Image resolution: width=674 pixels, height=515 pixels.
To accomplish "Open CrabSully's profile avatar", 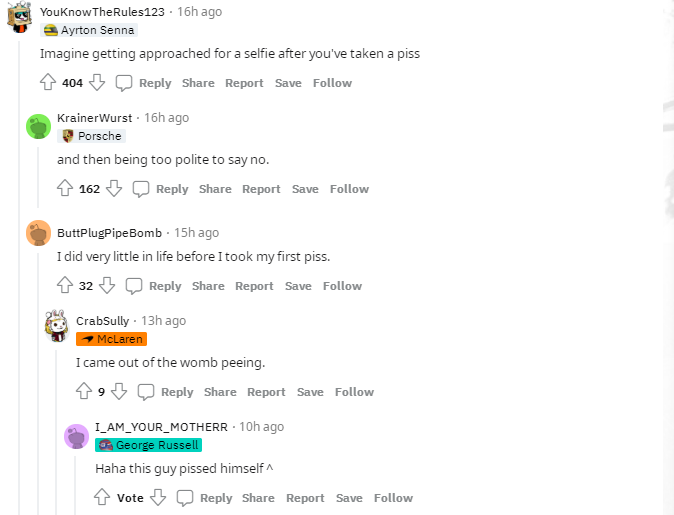I will [x=57, y=326].
